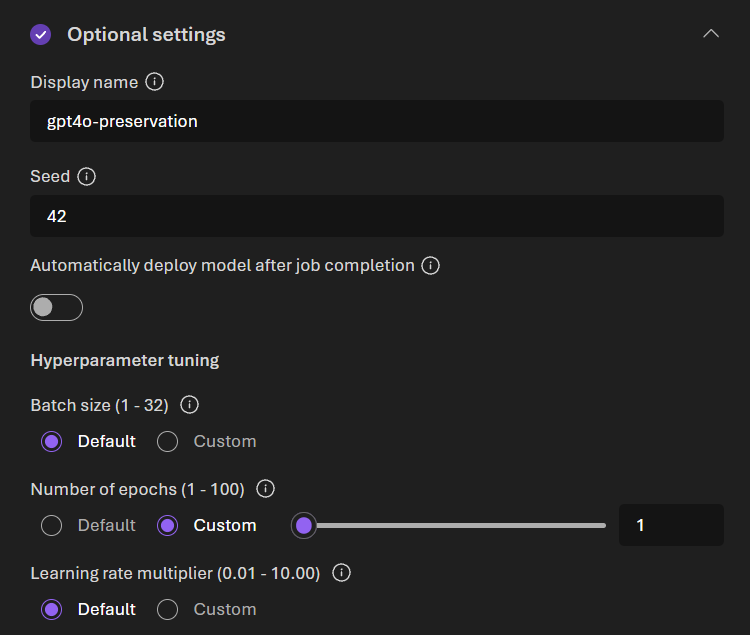Select Default radio for Learning rate multiplier
The image size is (750, 635).
[x=52, y=610]
